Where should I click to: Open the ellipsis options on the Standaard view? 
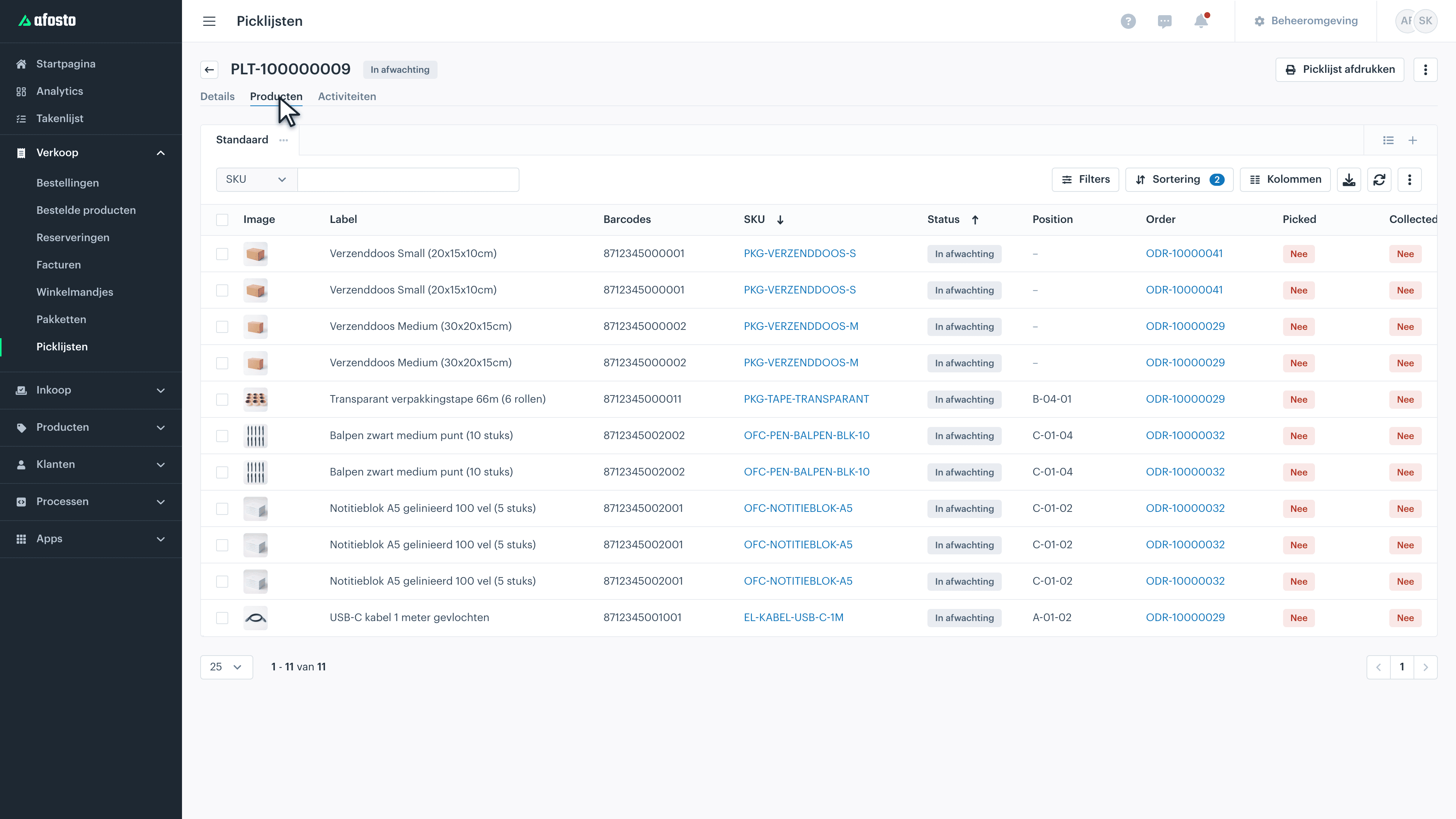pos(284,140)
